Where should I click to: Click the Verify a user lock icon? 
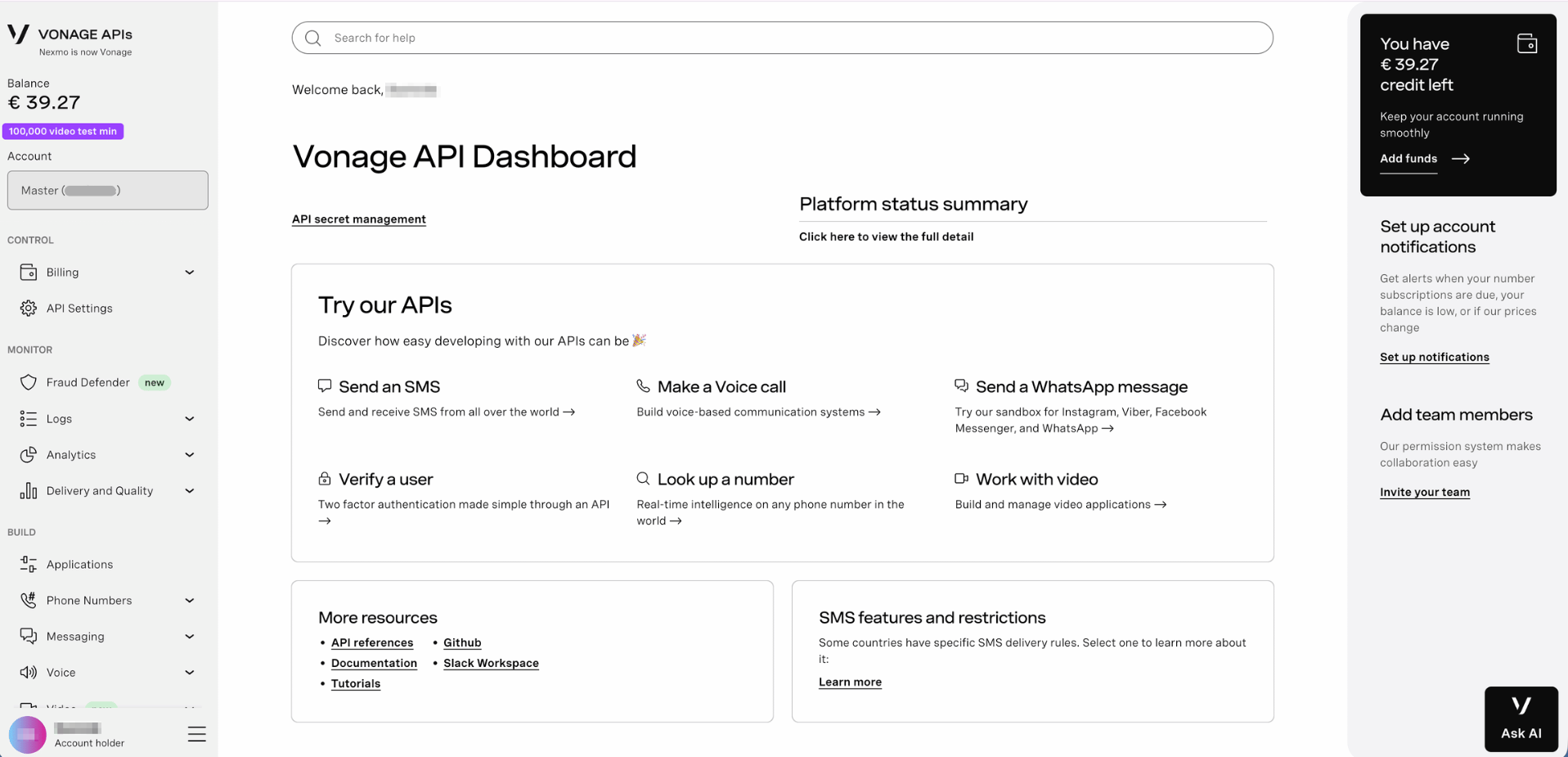click(325, 478)
